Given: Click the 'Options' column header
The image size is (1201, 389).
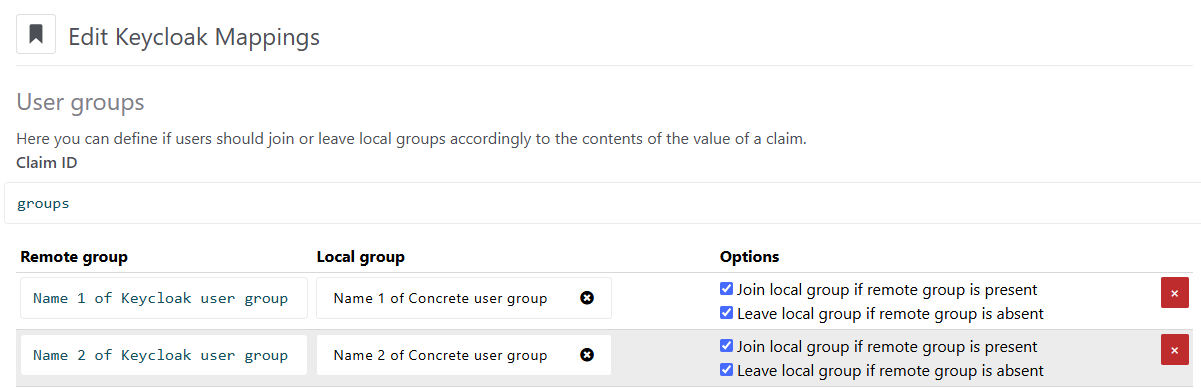Looking at the screenshot, I should click(749, 257).
